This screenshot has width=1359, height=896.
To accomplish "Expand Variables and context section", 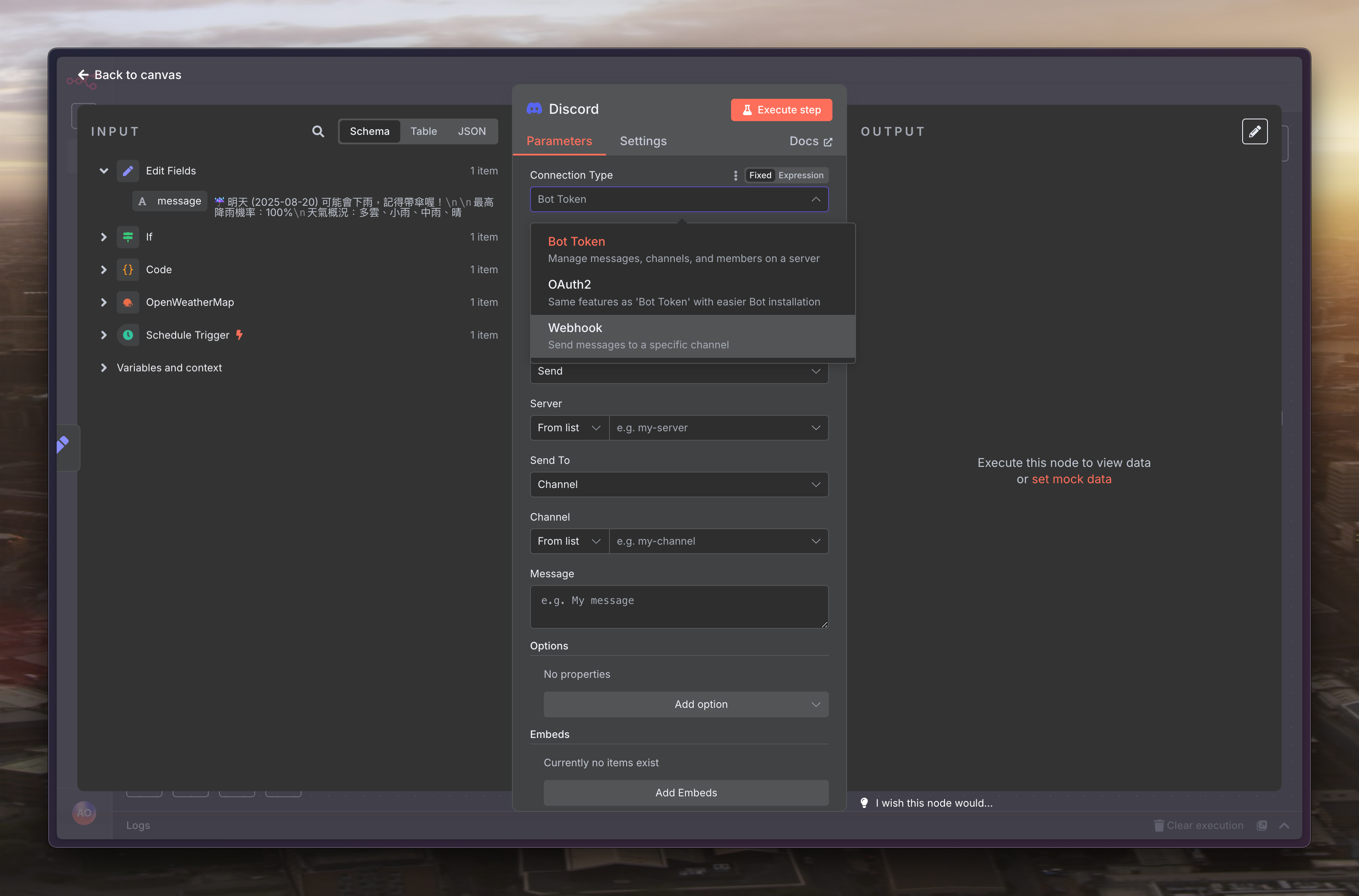I will [x=104, y=367].
